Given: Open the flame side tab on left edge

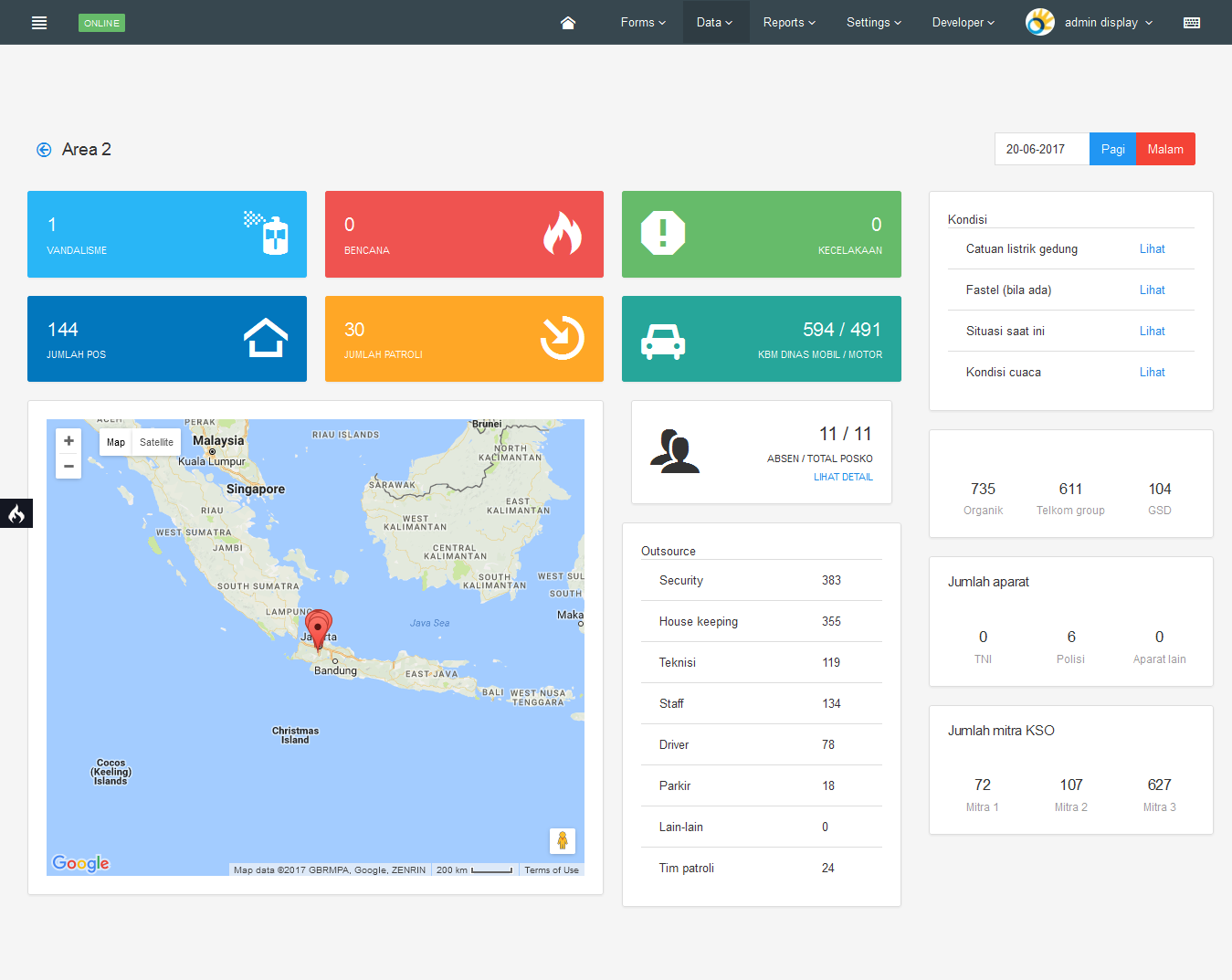Looking at the screenshot, I should point(16,514).
